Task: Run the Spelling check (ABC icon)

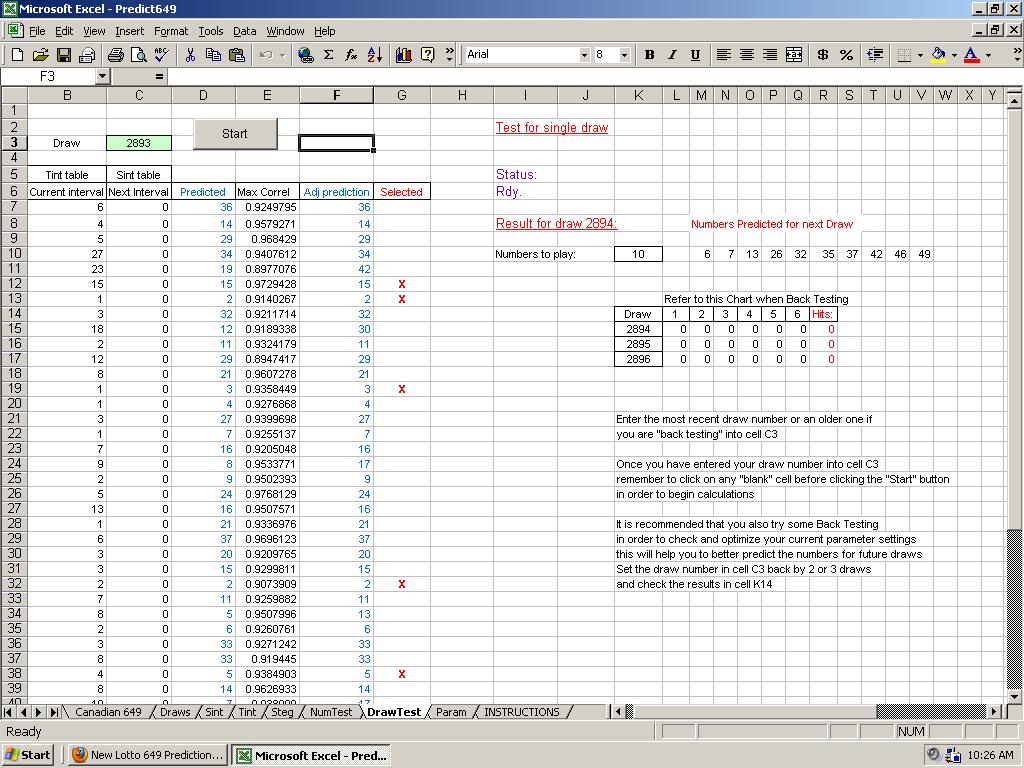Action: click(161, 55)
